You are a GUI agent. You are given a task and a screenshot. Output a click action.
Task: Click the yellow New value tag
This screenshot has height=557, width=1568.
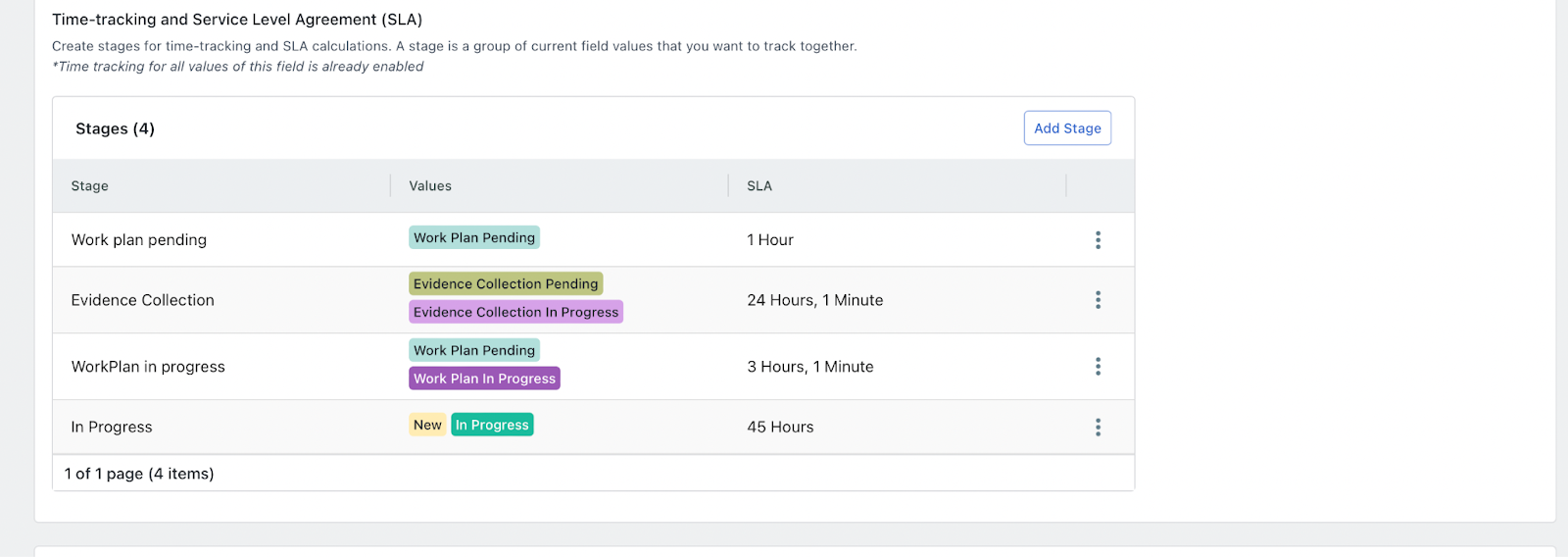click(x=427, y=426)
